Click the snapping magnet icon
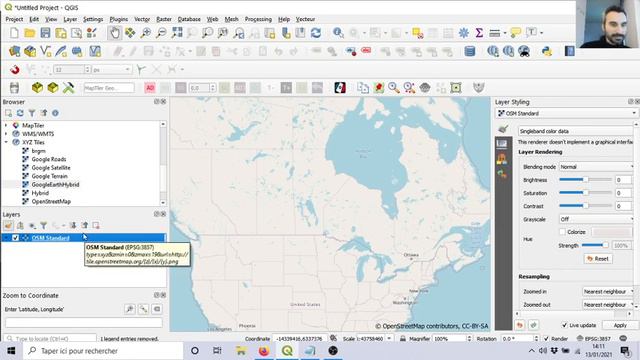 click(15, 69)
